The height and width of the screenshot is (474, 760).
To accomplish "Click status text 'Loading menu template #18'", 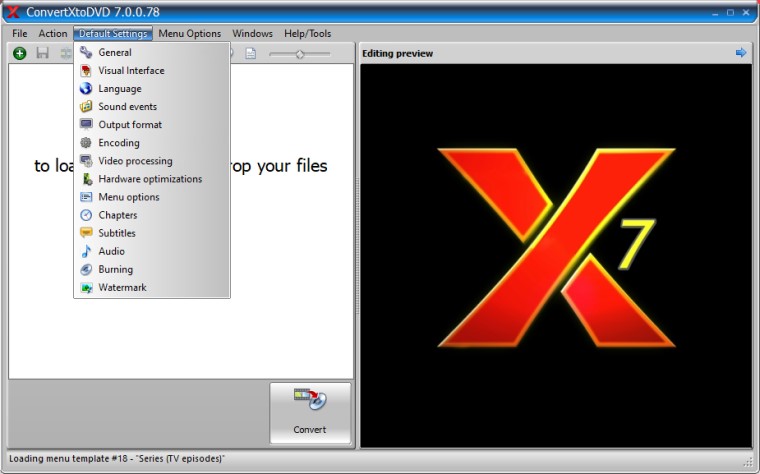I will [117, 458].
